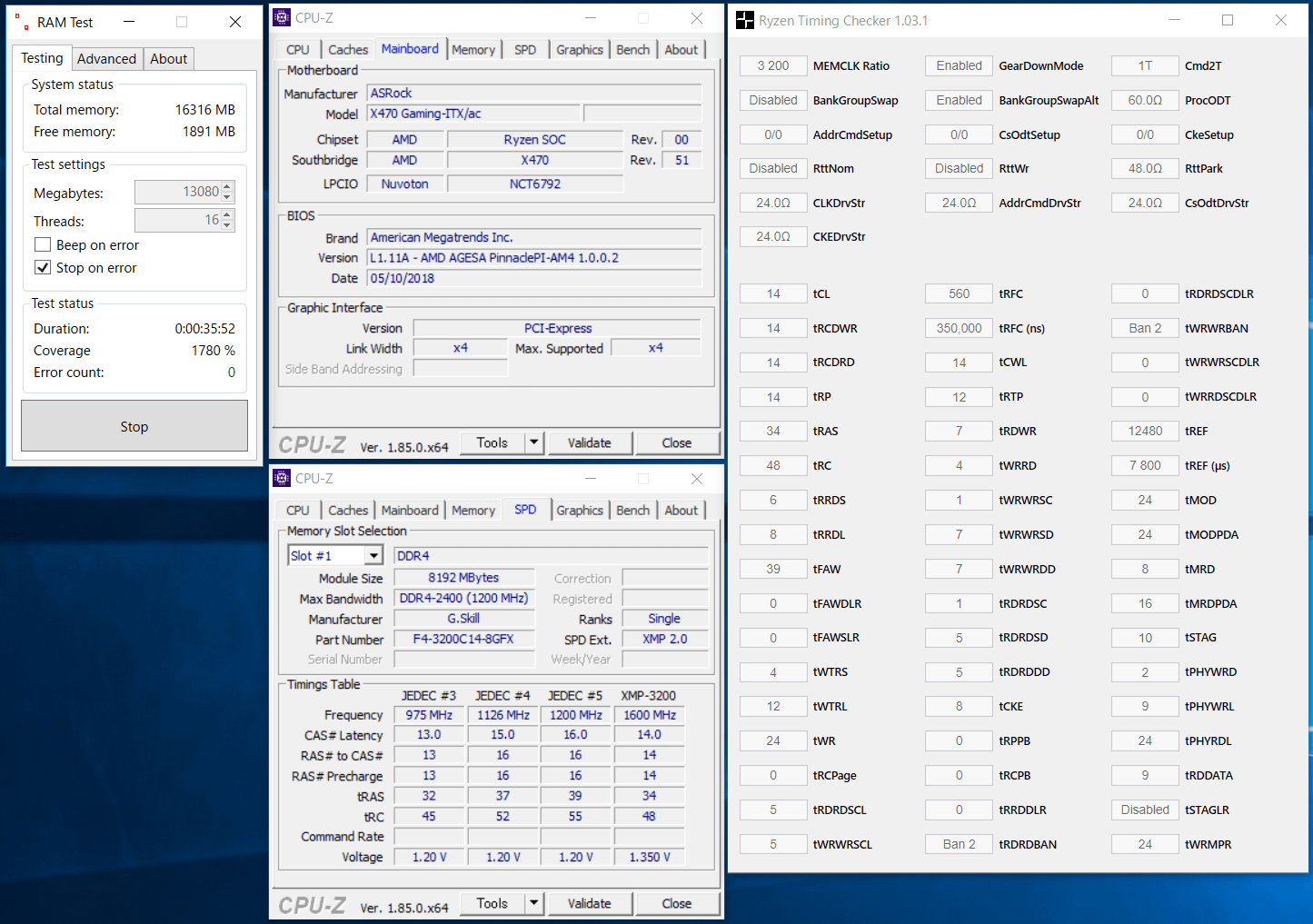
Task: Click the tRFC value box showing 560
Action: click(x=959, y=293)
